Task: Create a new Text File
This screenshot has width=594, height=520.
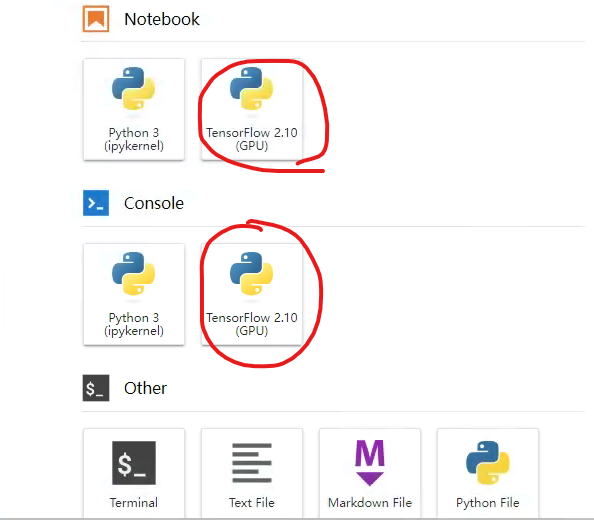Action: pyautogui.click(x=252, y=473)
